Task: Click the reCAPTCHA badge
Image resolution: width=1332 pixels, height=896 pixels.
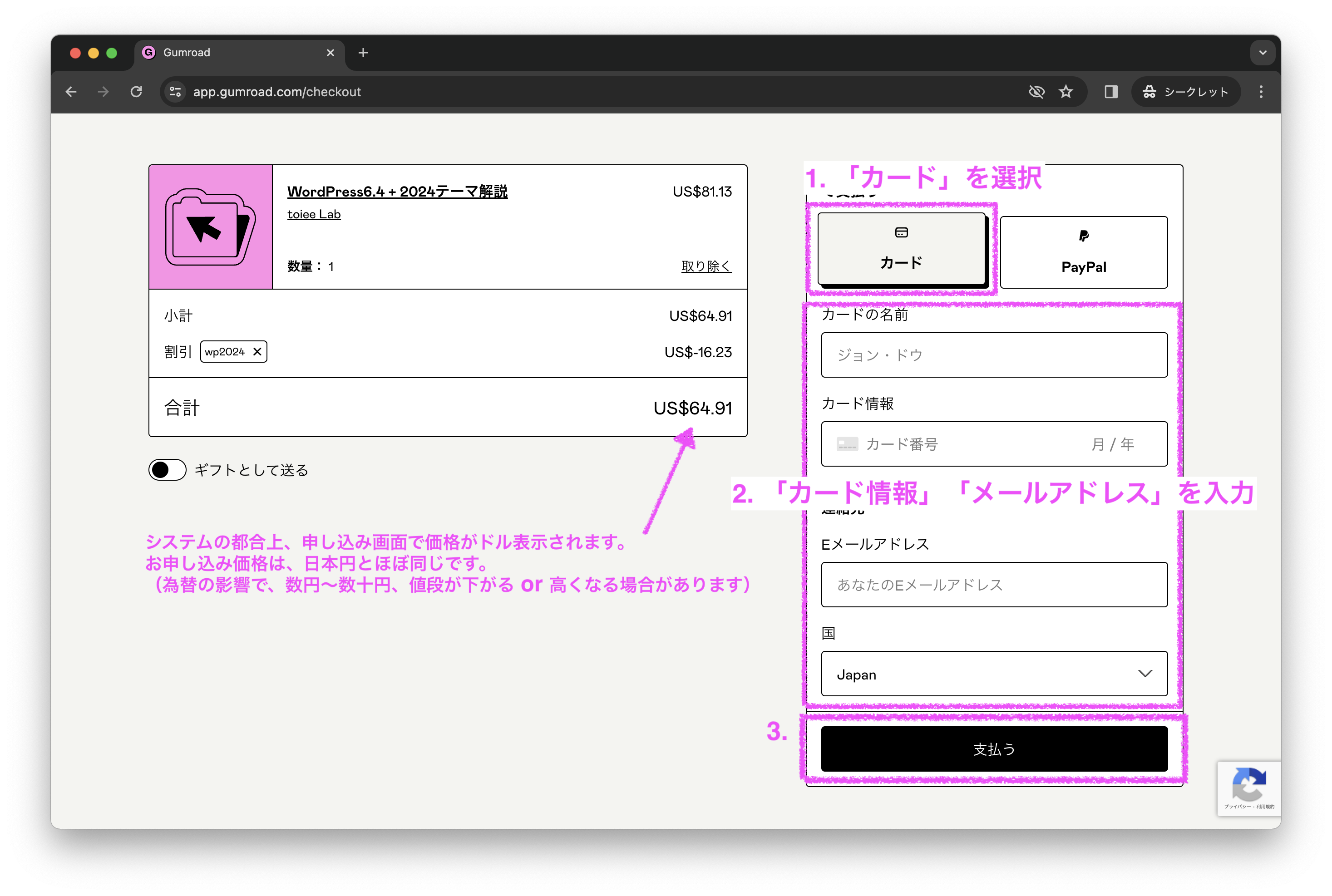Action: [x=1248, y=788]
